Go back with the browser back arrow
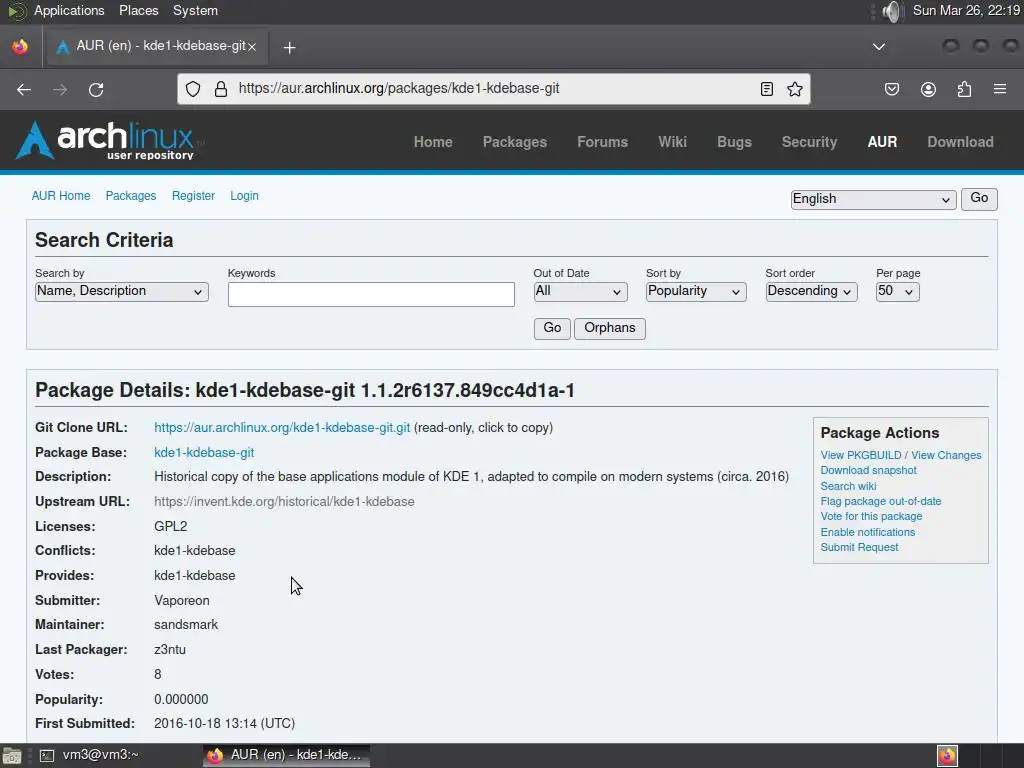Viewport: 1024px width, 768px height. (x=24, y=89)
